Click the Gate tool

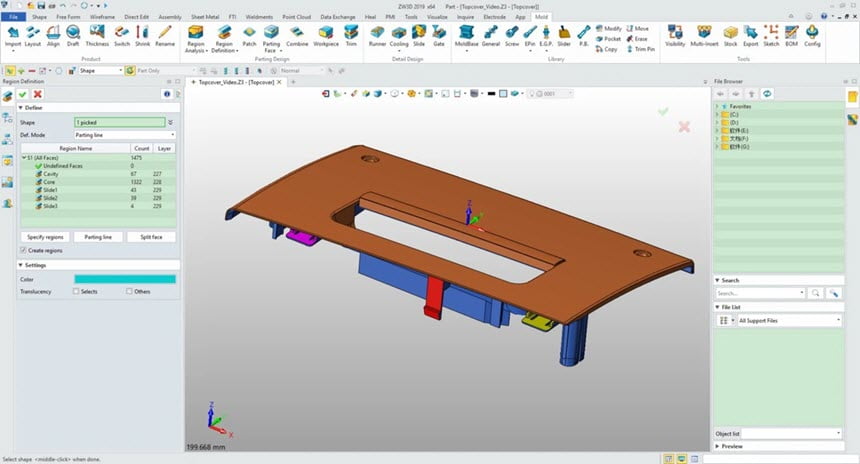[x=439, y=37]
